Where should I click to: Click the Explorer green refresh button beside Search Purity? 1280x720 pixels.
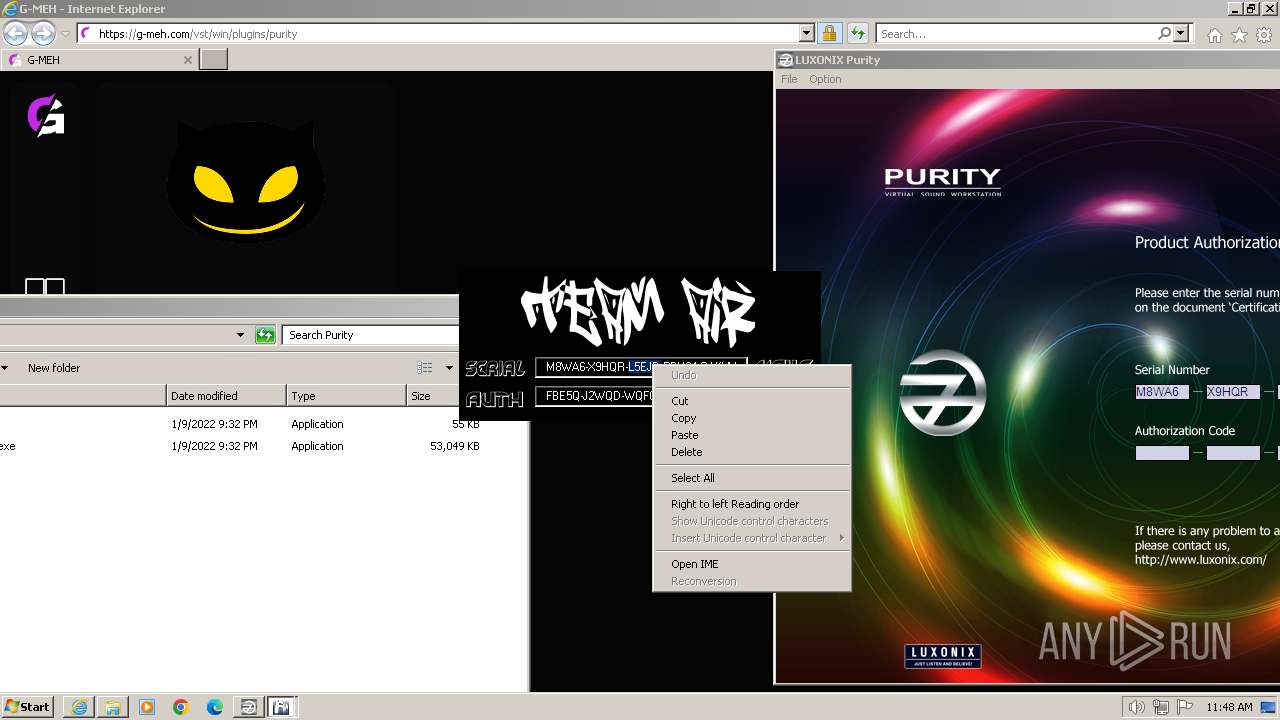click(x=265, y=335)
